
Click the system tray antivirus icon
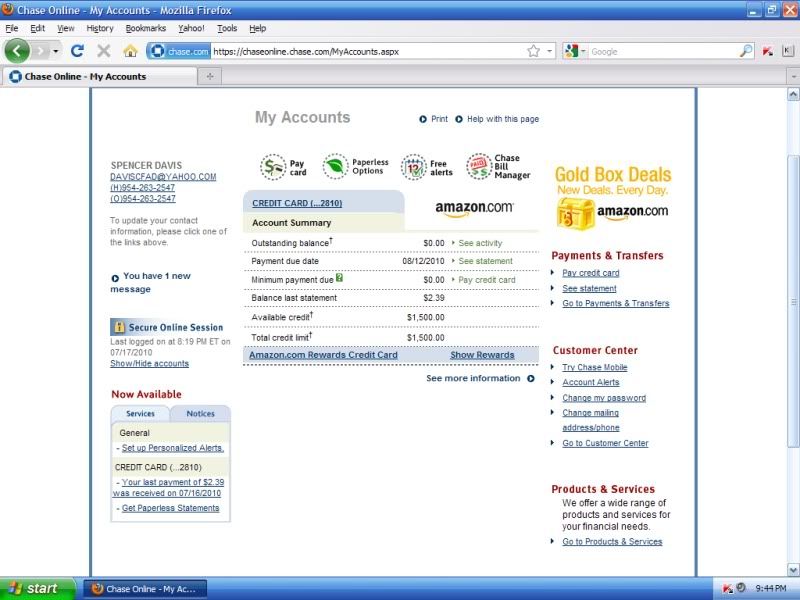point(728,588)
